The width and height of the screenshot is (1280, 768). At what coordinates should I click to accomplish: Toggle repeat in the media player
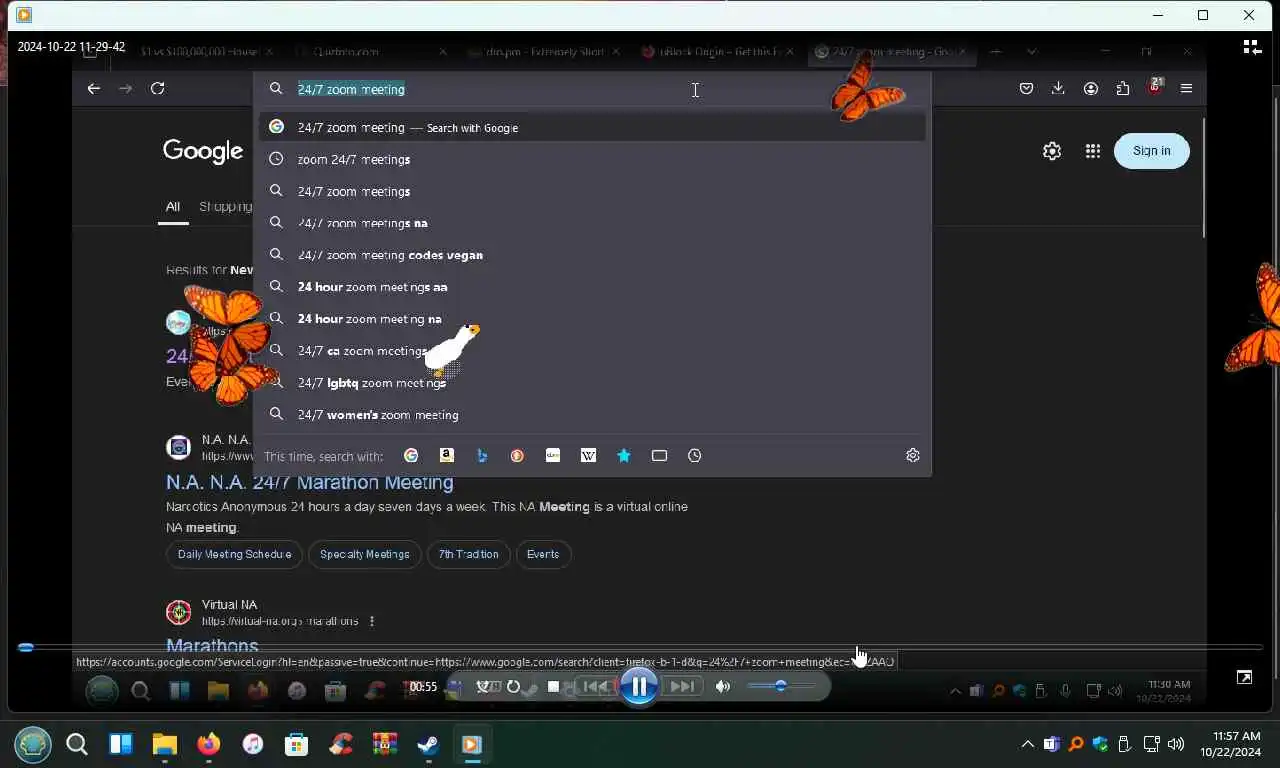click(513, 687)
